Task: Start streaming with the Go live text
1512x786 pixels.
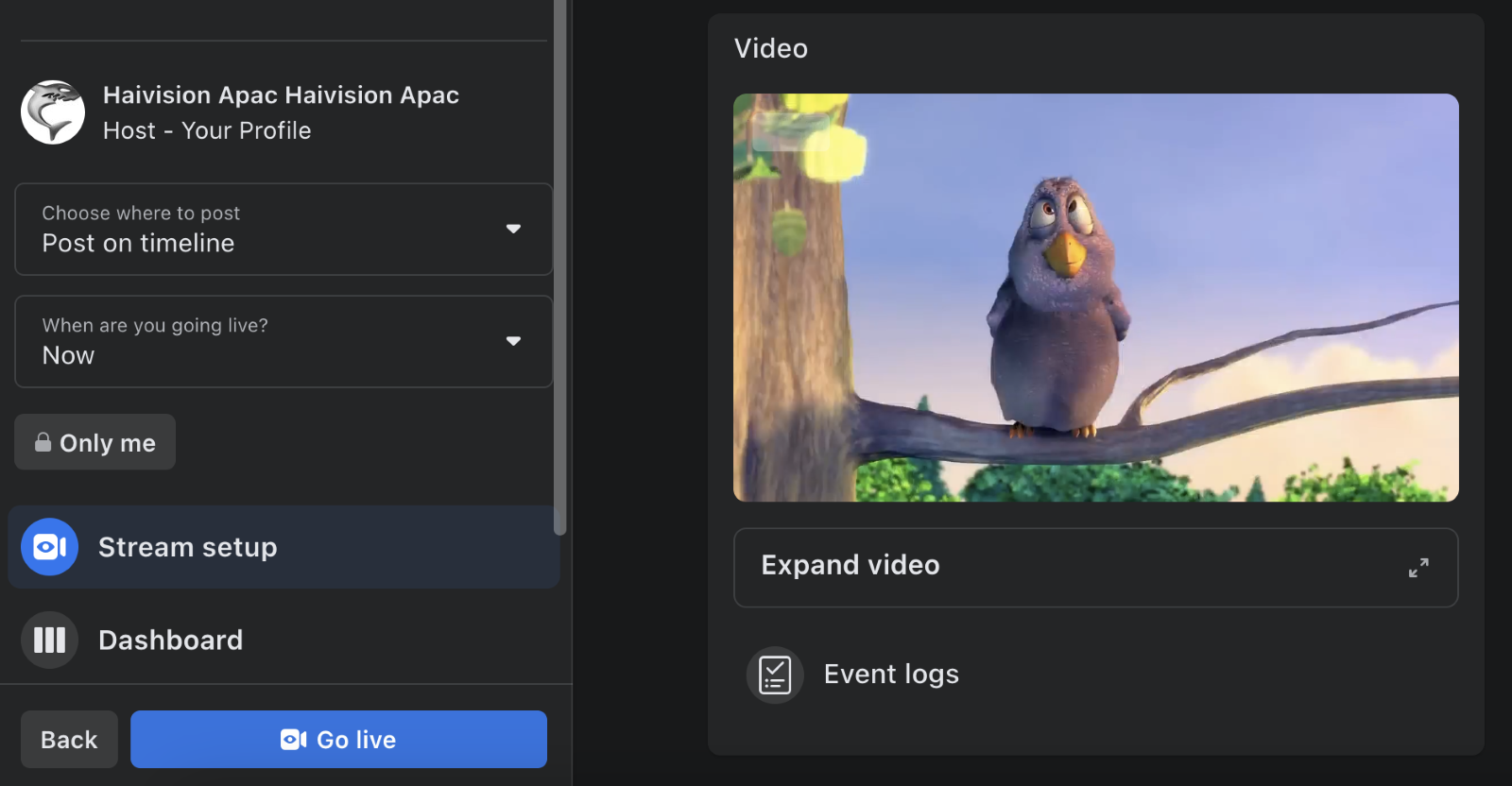Action: 356,740
